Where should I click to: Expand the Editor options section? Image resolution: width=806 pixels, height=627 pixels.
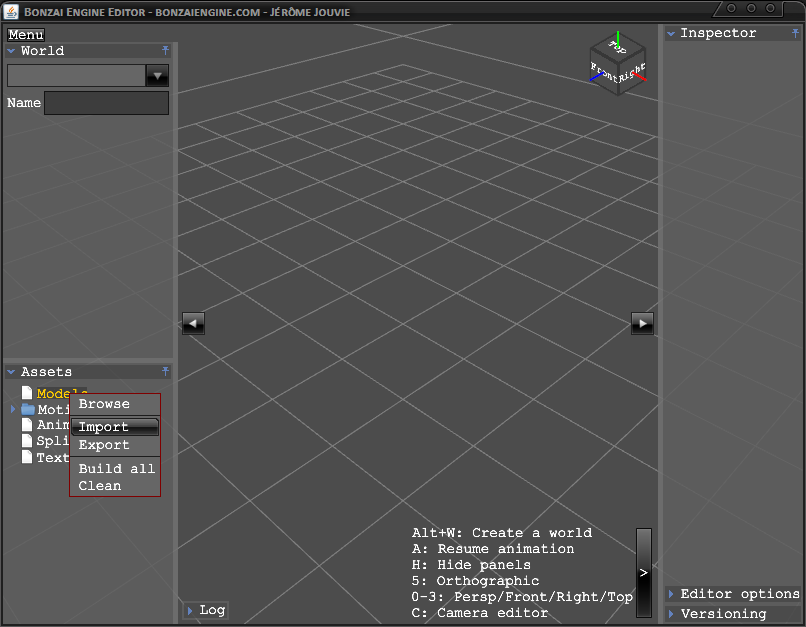(733, 594)
